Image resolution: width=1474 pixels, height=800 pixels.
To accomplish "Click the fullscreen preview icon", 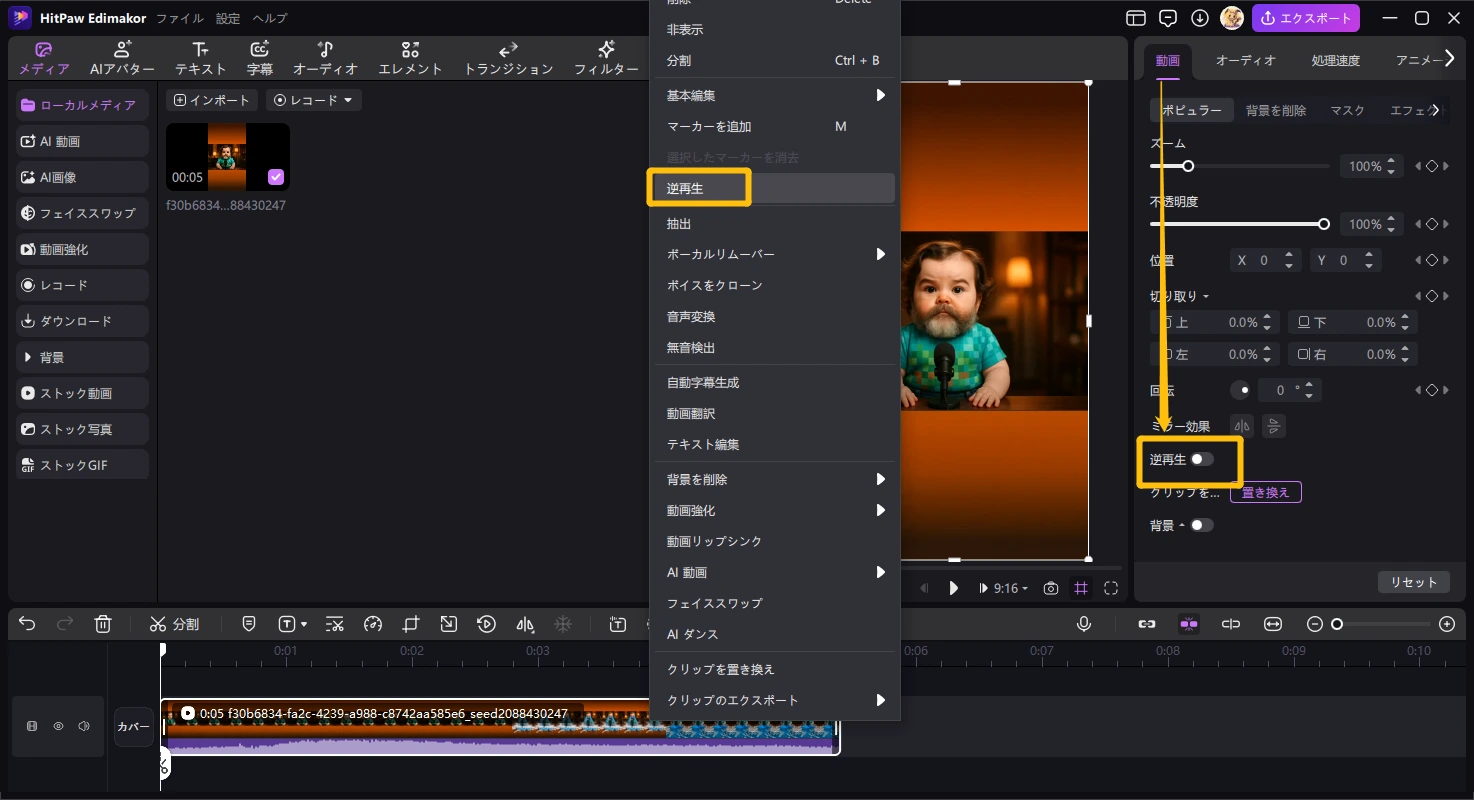I will (1111, 588).
